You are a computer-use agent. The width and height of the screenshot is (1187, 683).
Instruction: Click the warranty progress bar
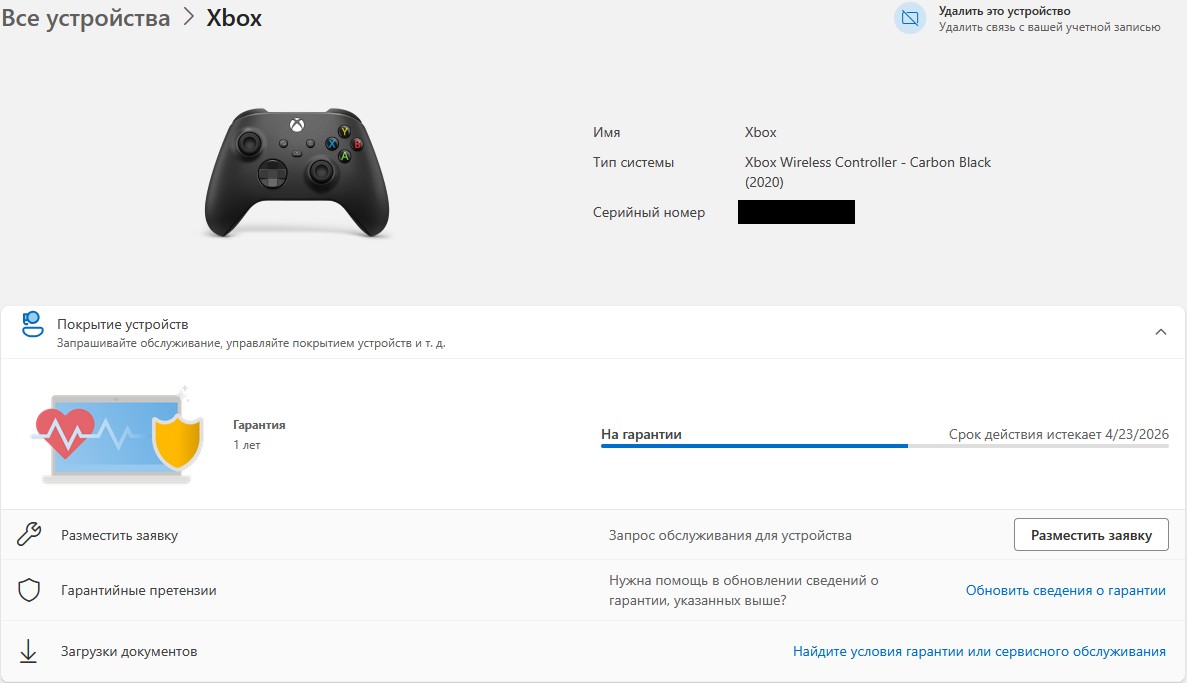point(884,446)
